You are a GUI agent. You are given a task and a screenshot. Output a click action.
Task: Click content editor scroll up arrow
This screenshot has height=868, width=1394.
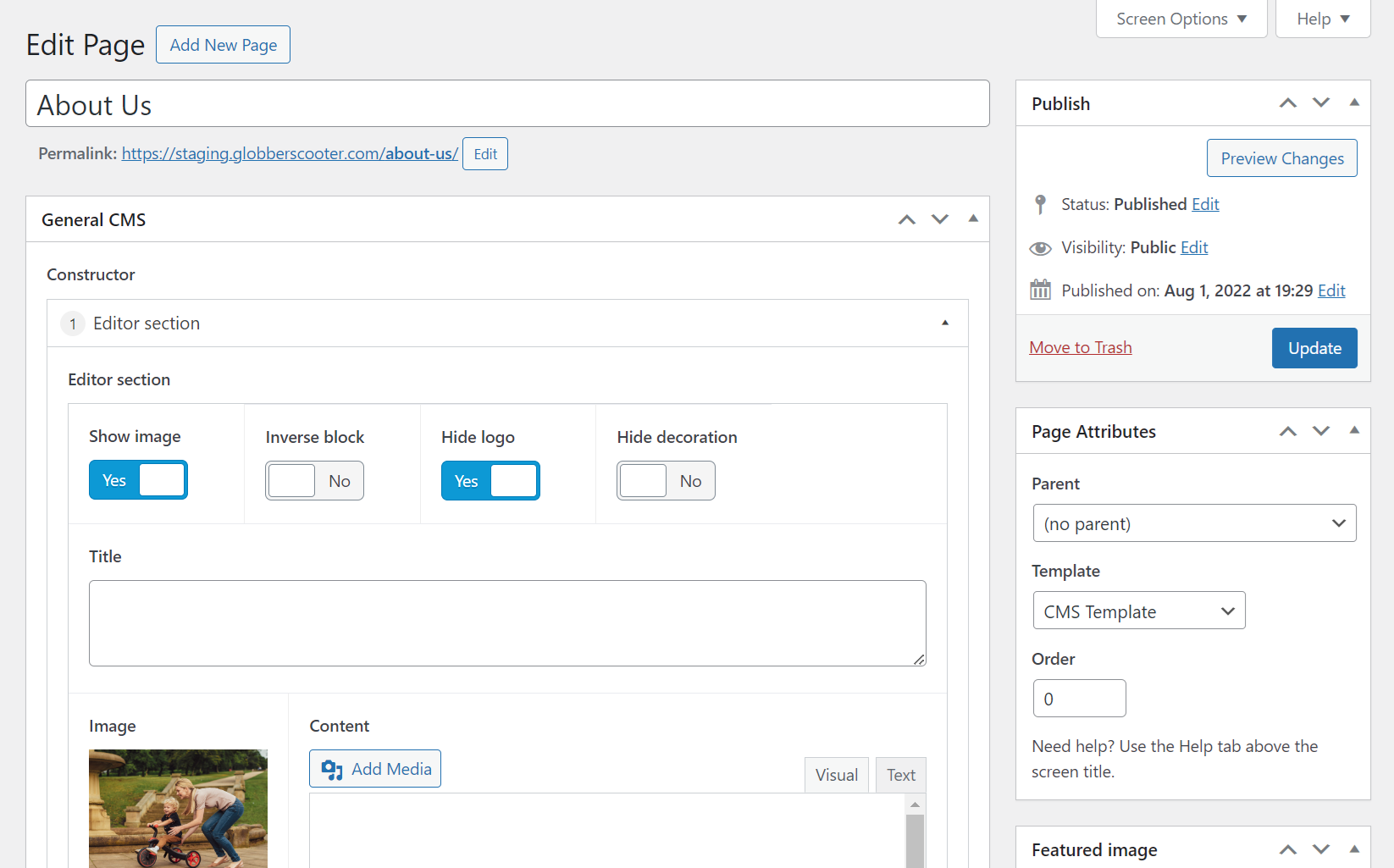tap(915, 804)
